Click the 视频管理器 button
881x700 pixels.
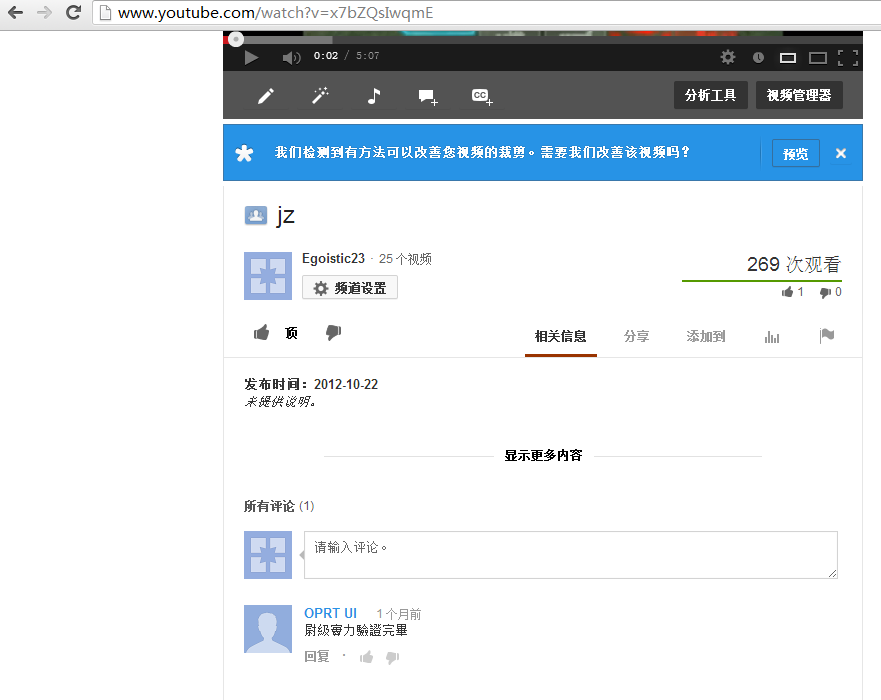click(x=798, y=96)
